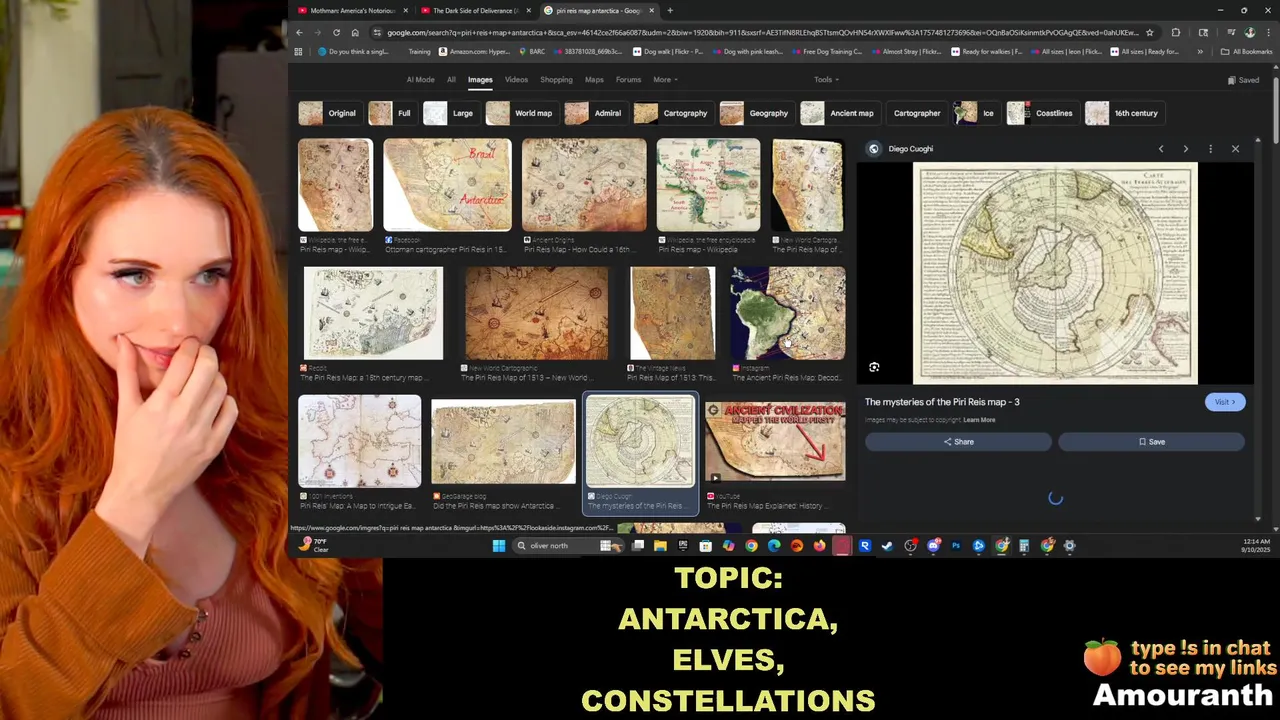
Task: Open the taskbar weather widget
Action: (313, 545)
